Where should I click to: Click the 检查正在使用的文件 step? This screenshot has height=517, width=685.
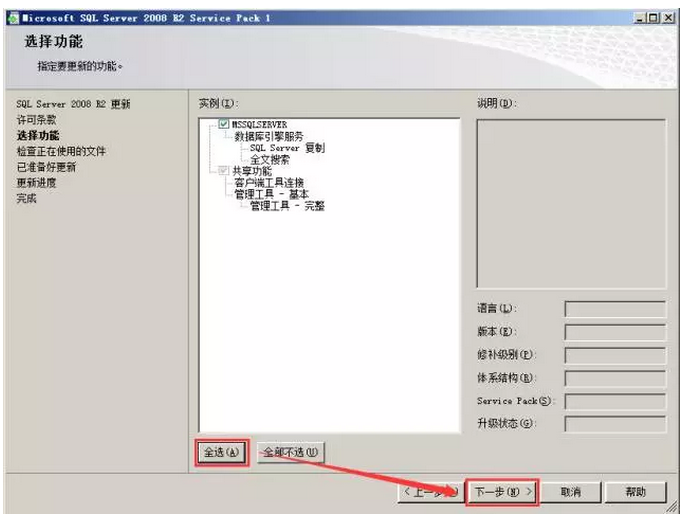61,151
